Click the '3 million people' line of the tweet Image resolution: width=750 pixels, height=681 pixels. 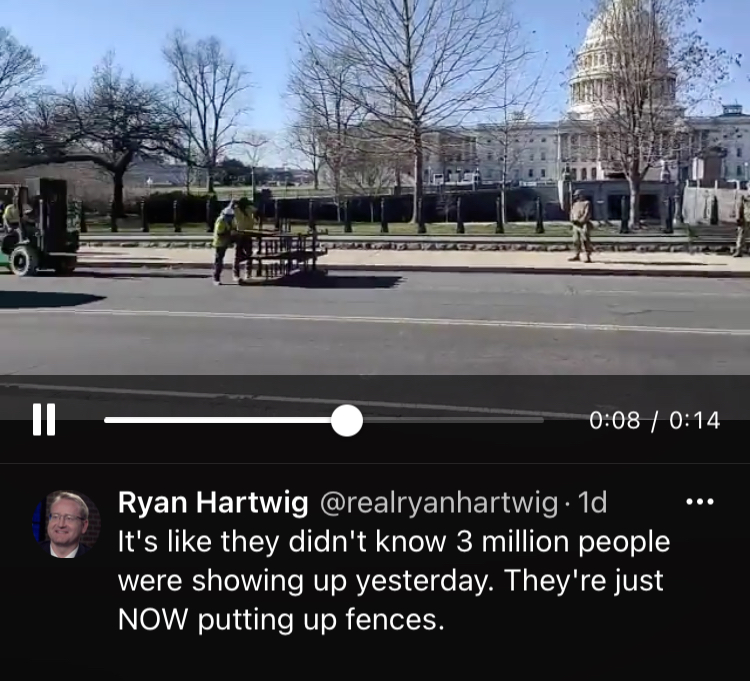click(394, 542)
